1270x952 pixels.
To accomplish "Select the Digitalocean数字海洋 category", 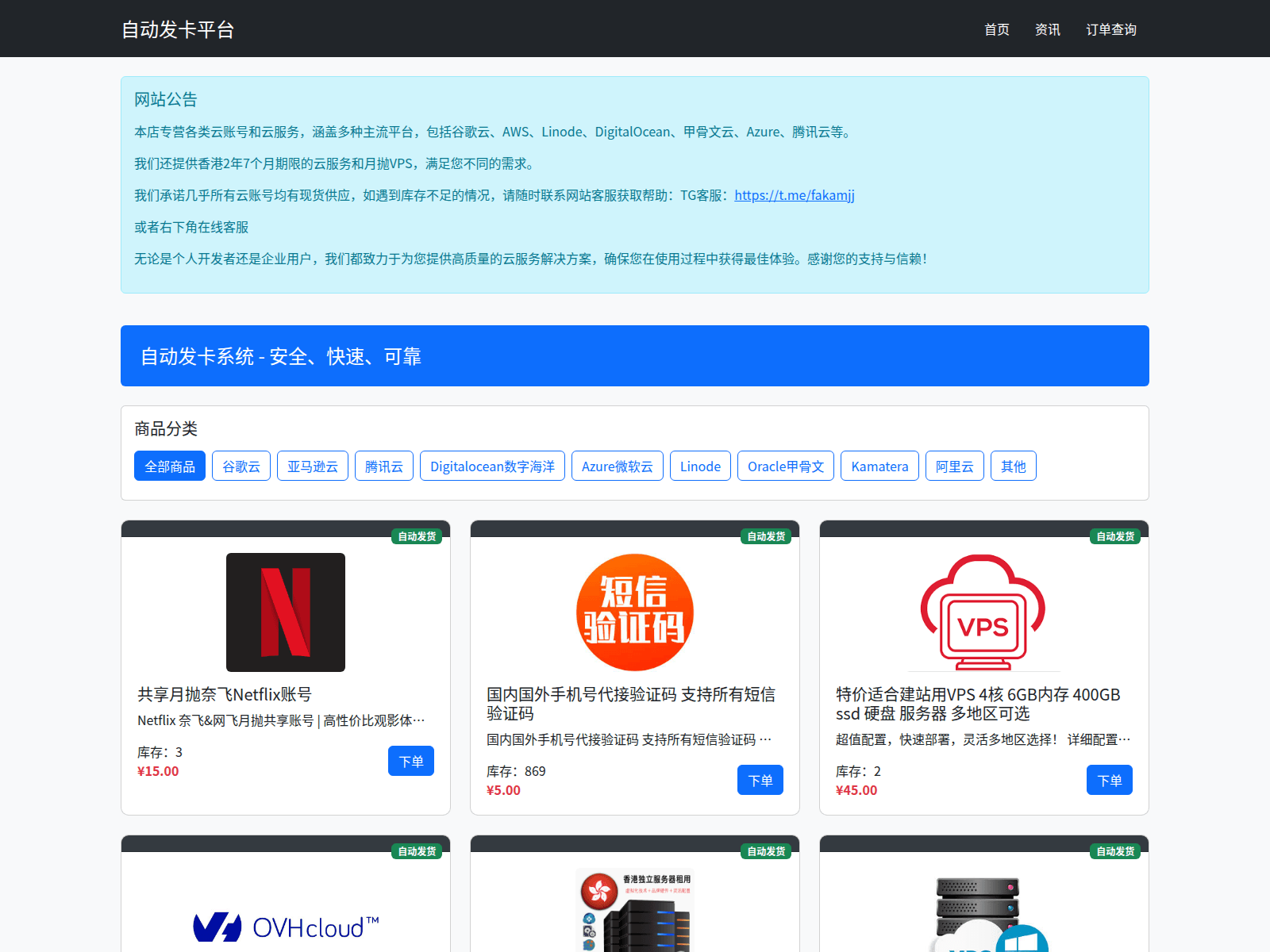I will 492,466.
